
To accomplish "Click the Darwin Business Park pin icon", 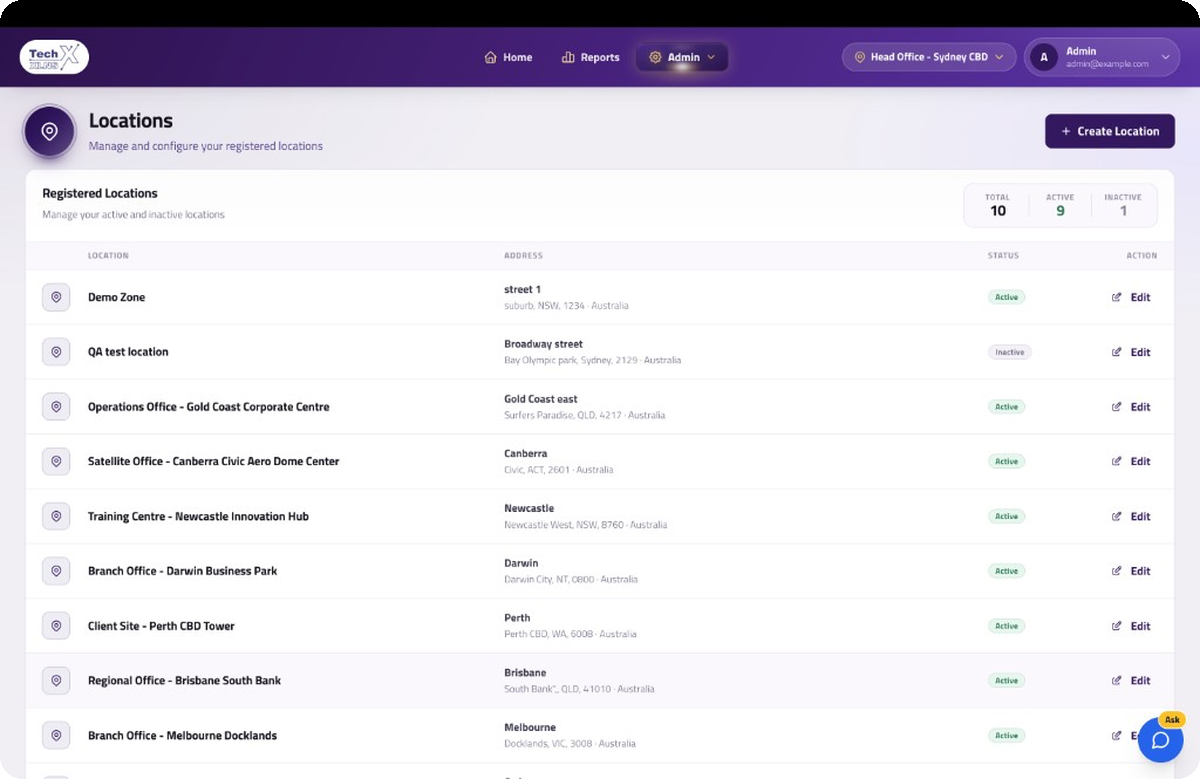I will [56, 571].
